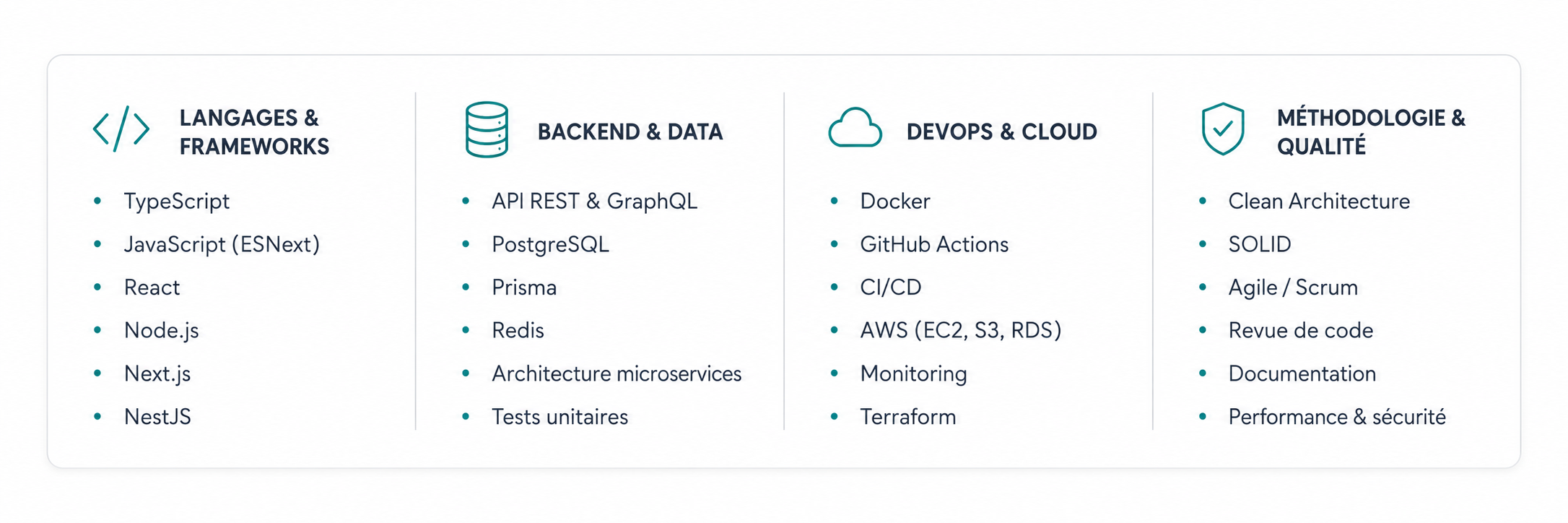Select the Langages & Frameworks heading
The height and width of the screenshot is (523, 1568).
point(254,132)
